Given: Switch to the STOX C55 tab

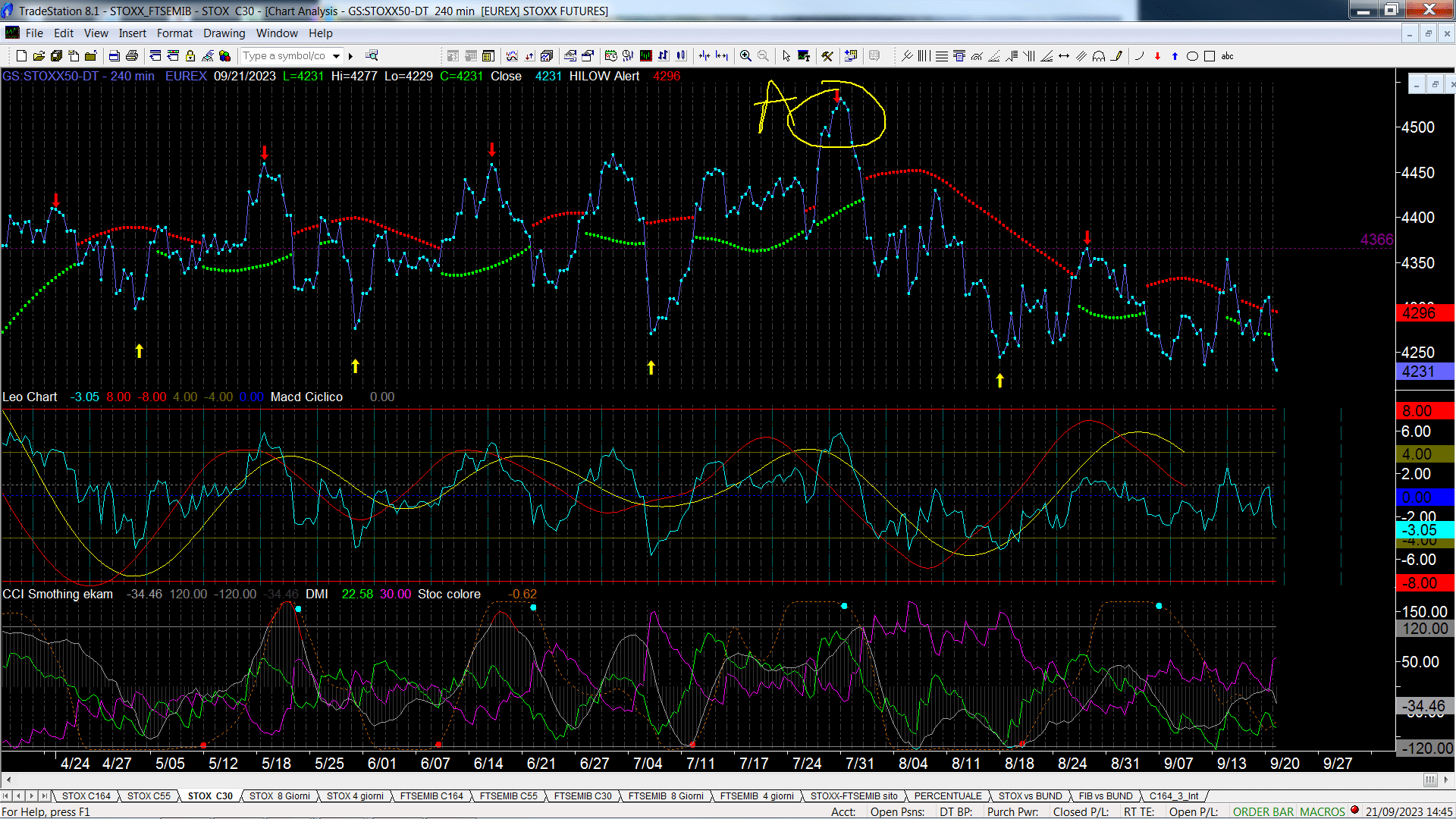Looking at the screenshot, I should click(x=149, y=795).
